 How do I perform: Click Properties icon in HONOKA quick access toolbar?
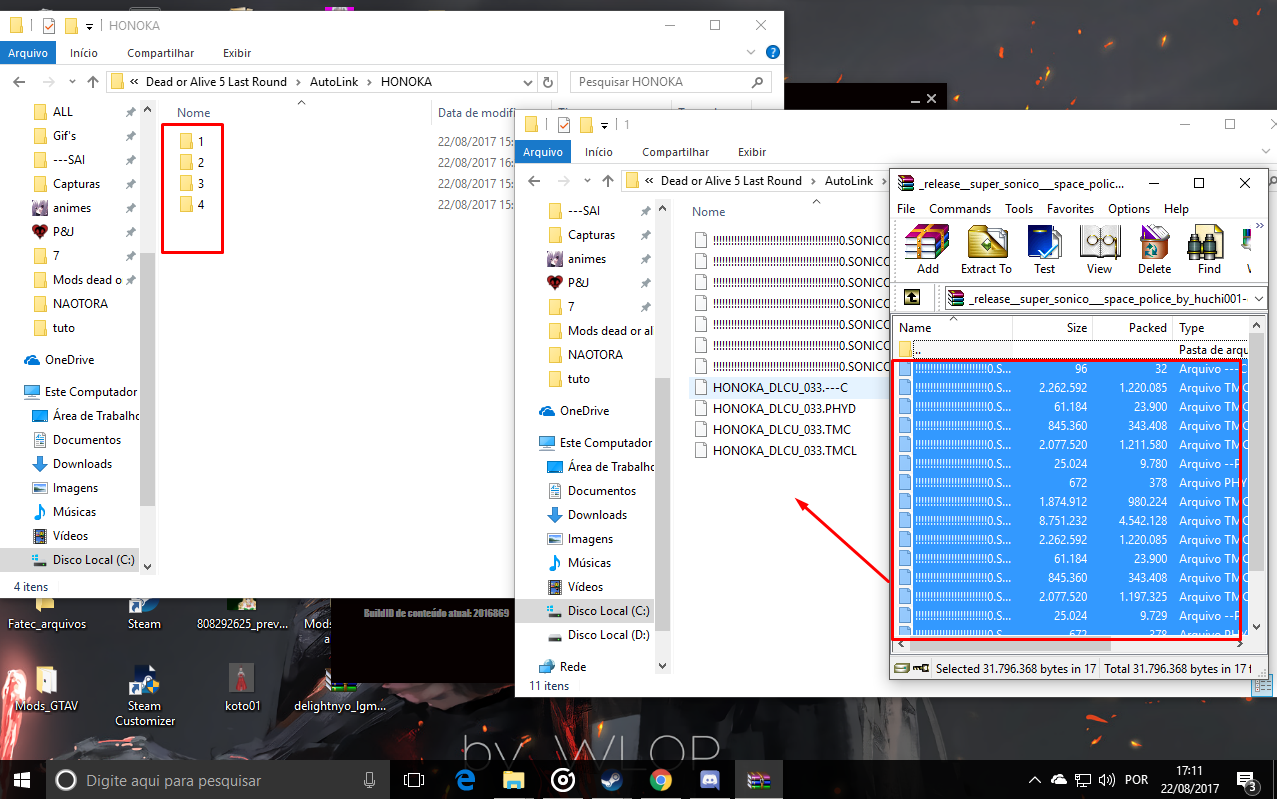point(49,25)
